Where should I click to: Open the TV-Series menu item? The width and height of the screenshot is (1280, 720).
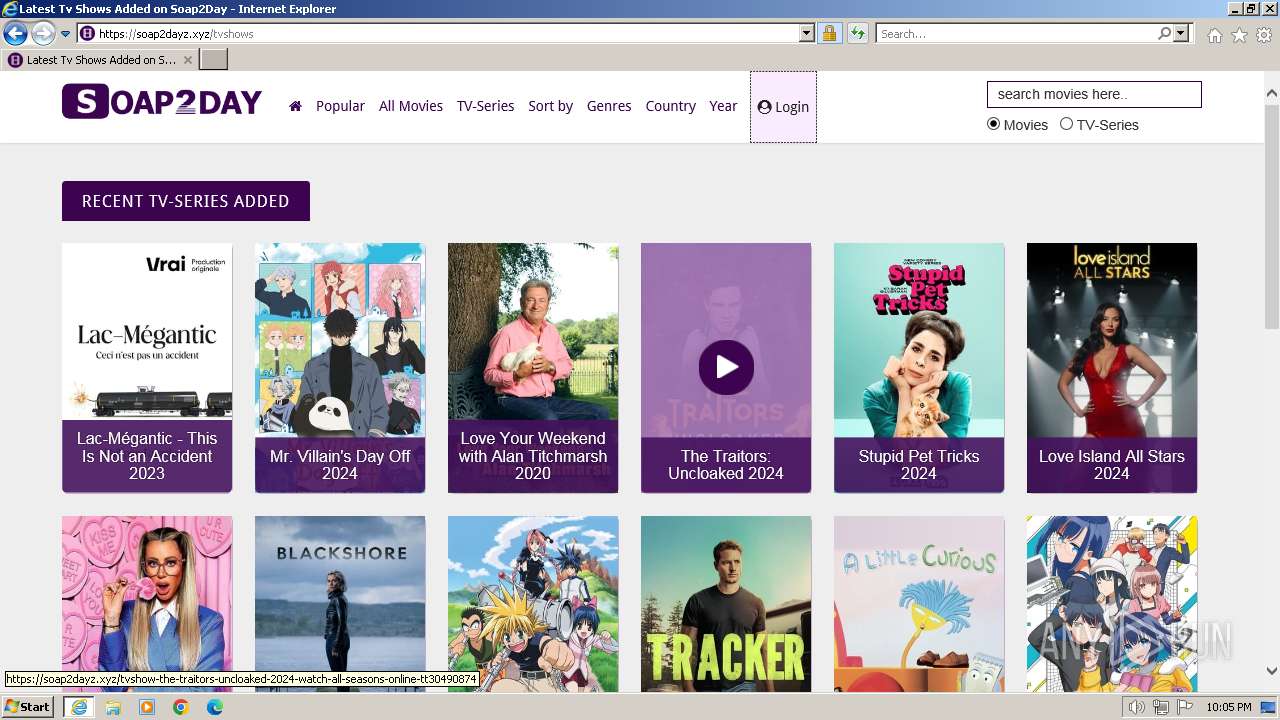pos(485,106)
